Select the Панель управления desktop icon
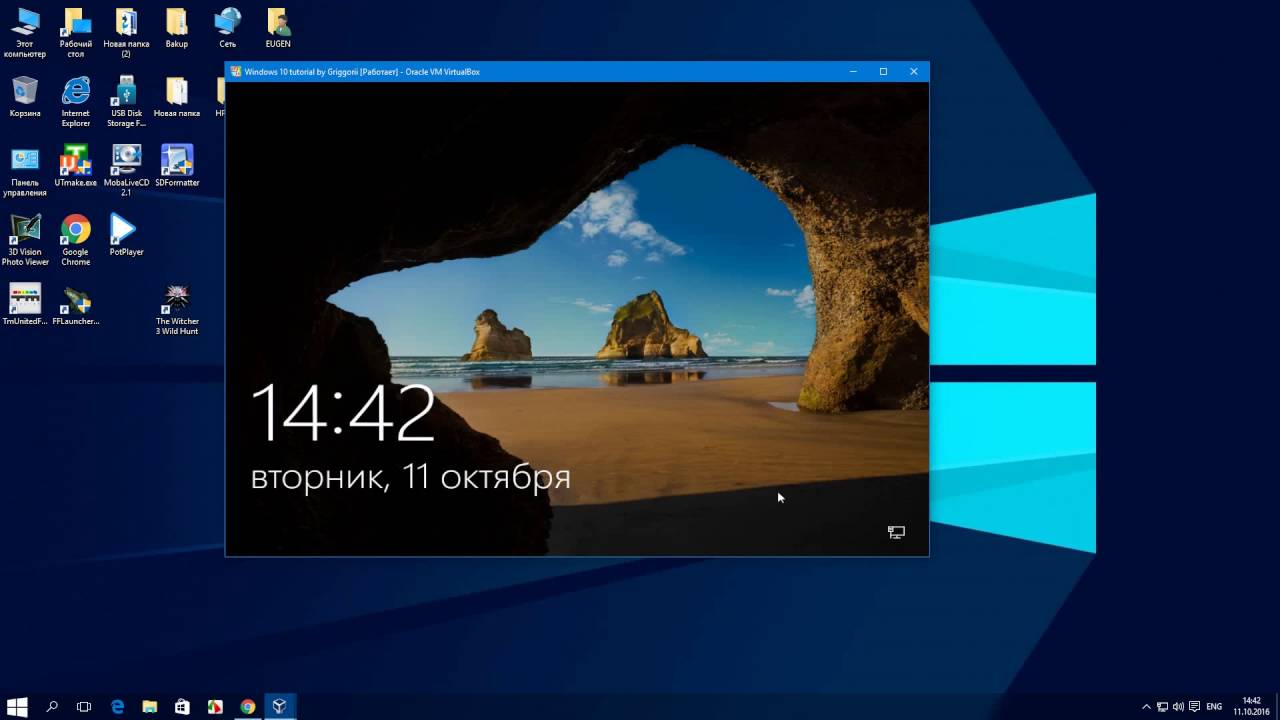 click(x=25, y=171)
